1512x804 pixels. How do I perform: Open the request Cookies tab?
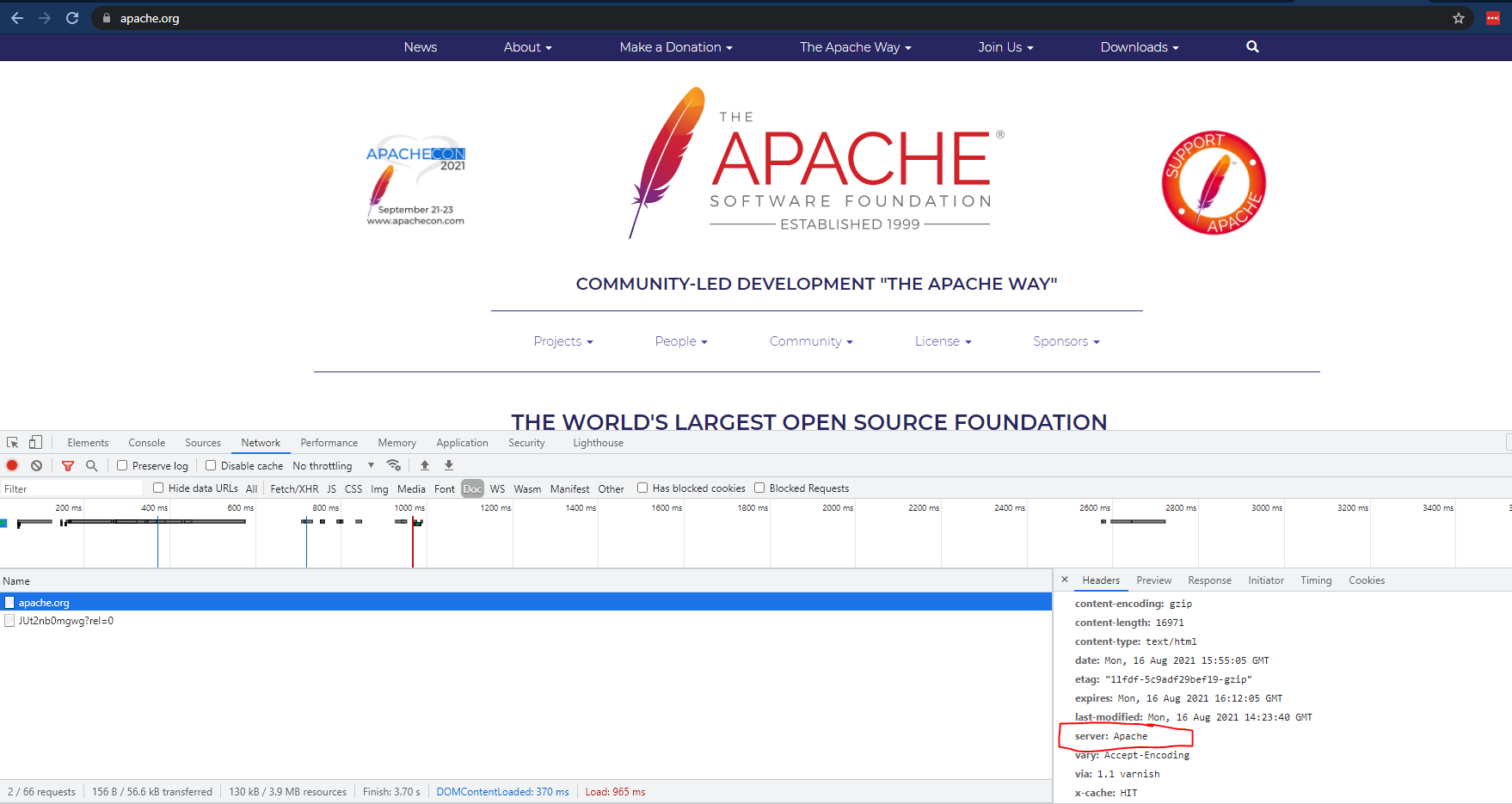1367,580
